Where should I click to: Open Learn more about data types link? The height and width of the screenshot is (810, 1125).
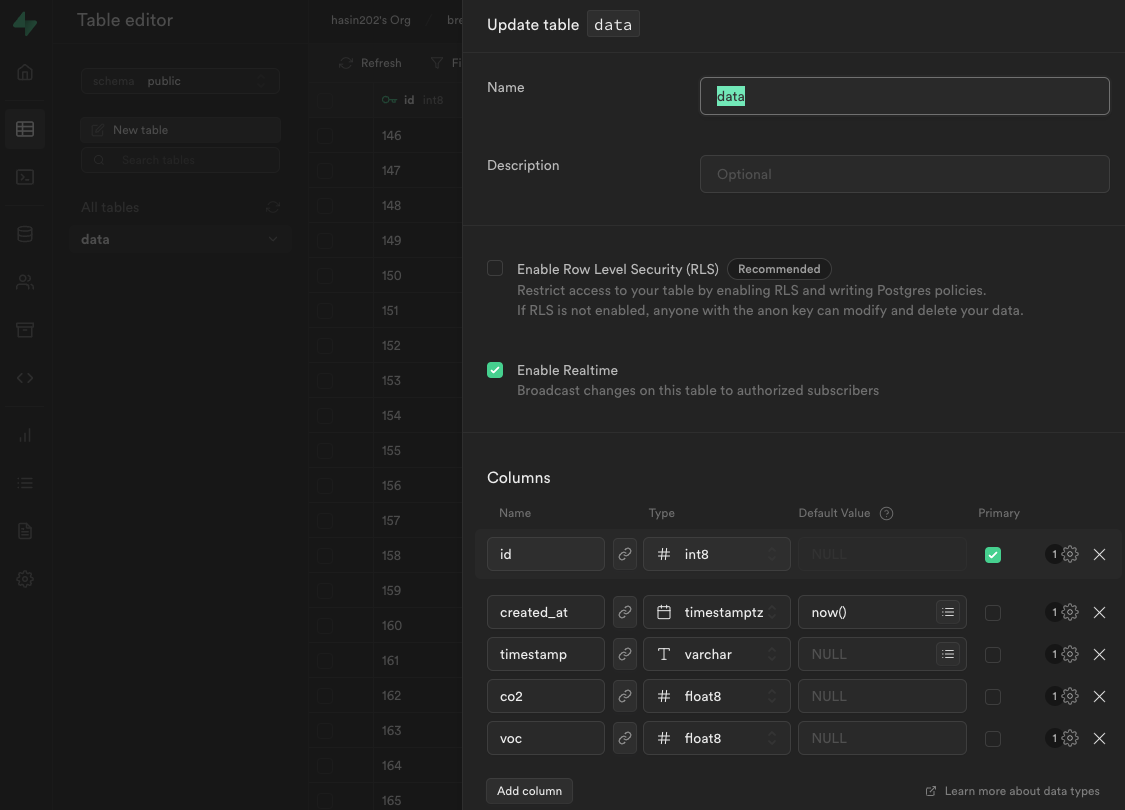click(x=1020, y=791)
